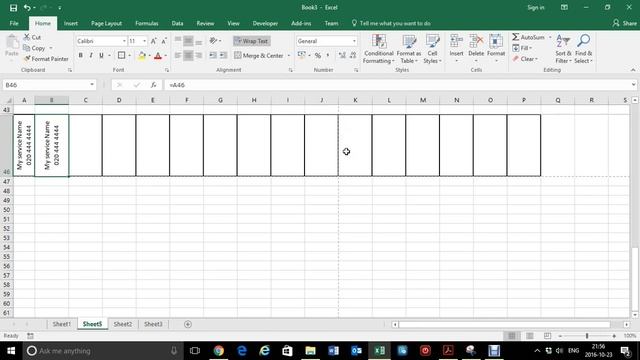
Task: Apply the yellow fill color
Action: tap(142, 56)
